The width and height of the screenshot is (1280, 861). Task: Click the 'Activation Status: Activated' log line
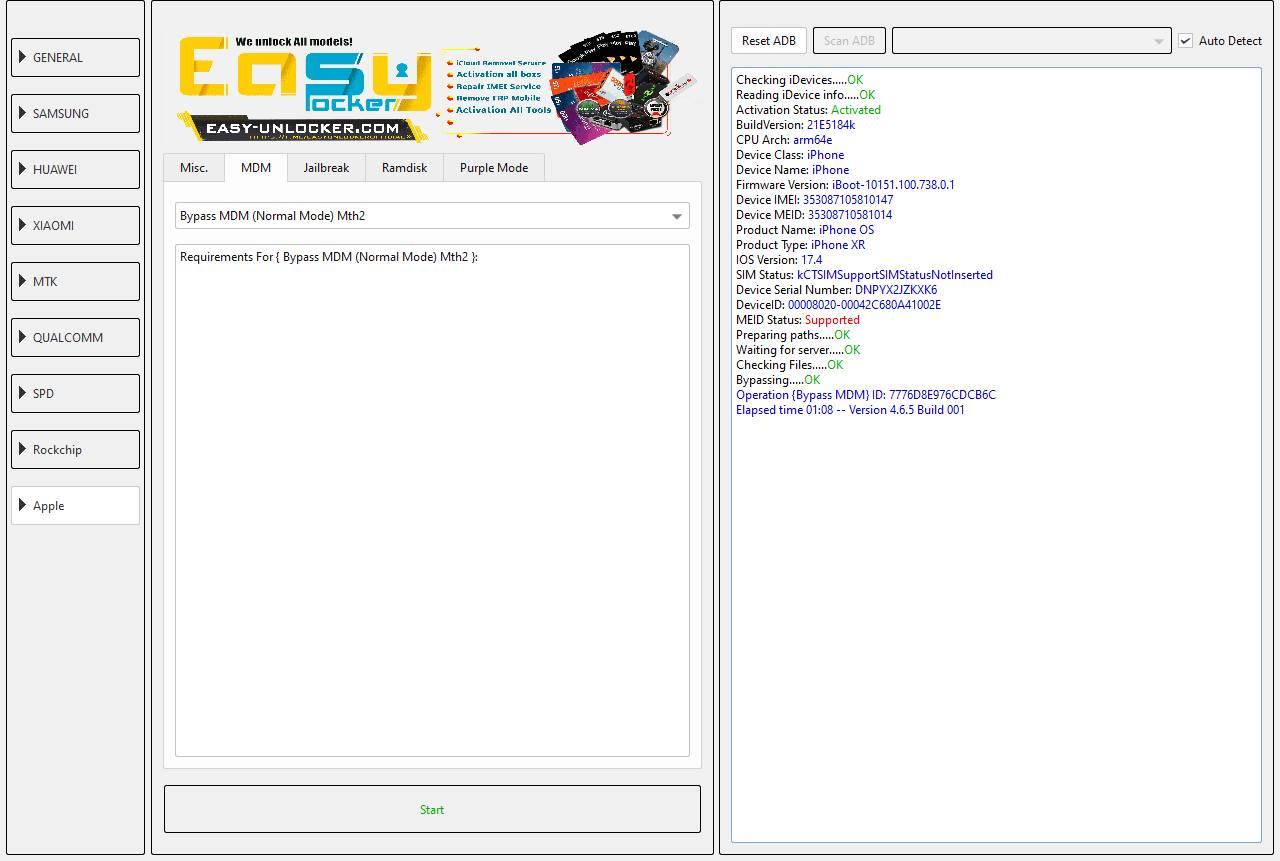click(x=808, y=110)
